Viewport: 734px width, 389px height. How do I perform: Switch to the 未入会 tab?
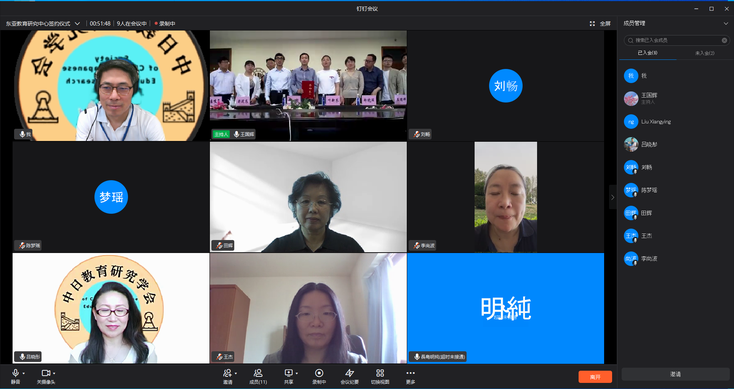click(705, 53)
